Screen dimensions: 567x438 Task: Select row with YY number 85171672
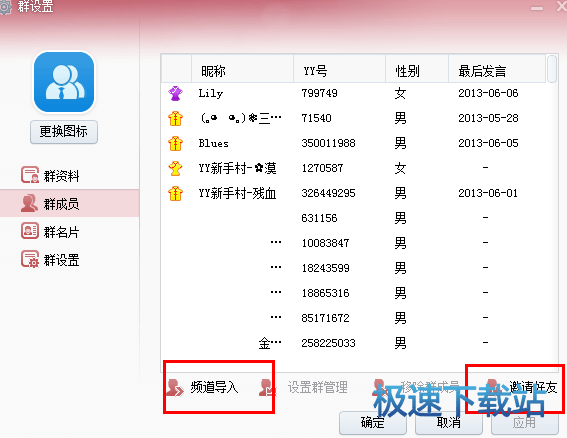click(354, 318)
